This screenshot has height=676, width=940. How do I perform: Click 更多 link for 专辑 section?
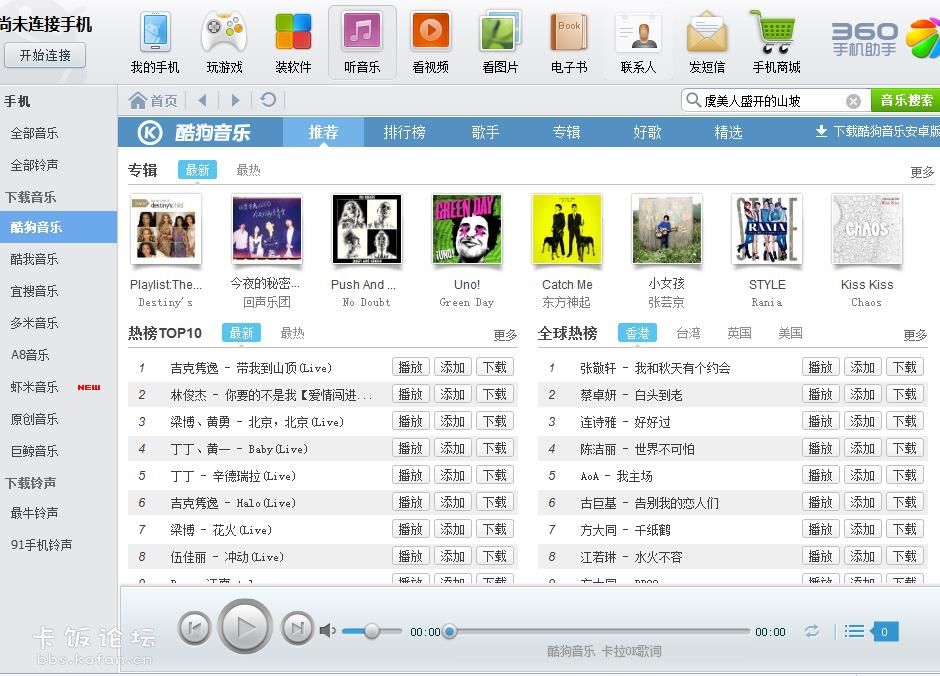[922, 173]
